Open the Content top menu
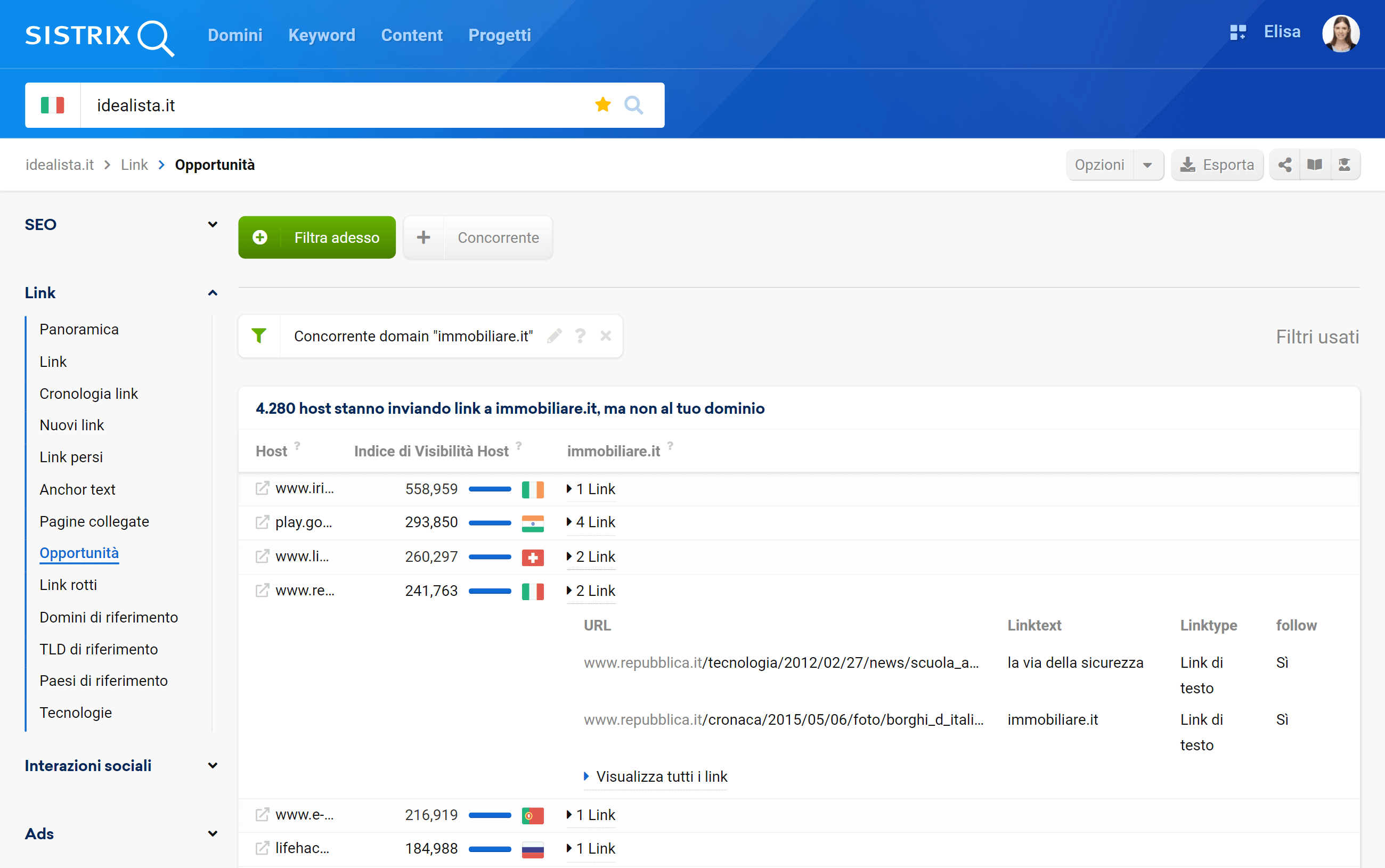1385x868 pixels. pos(412,36)
